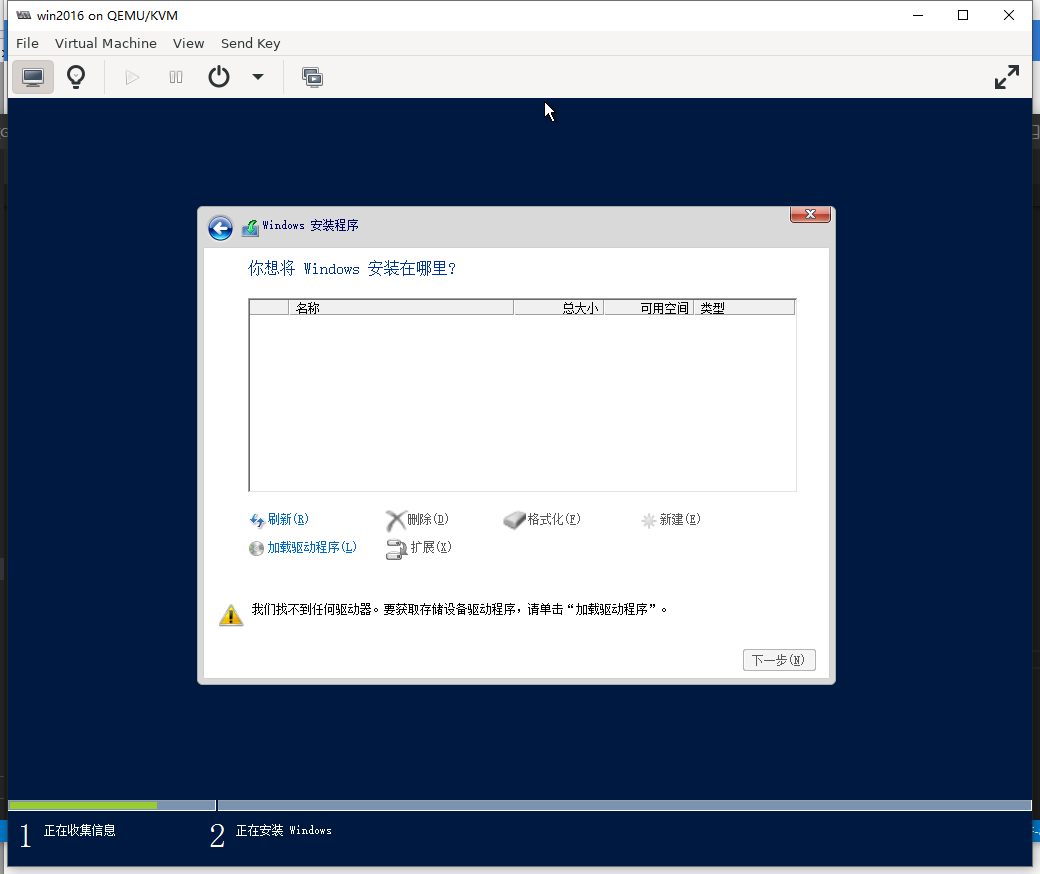Click the power shutdown icon

point(219,77)
